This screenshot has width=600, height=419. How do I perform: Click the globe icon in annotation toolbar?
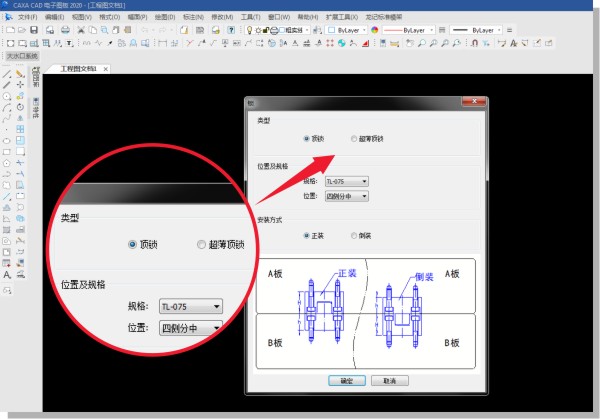(341, 43)
